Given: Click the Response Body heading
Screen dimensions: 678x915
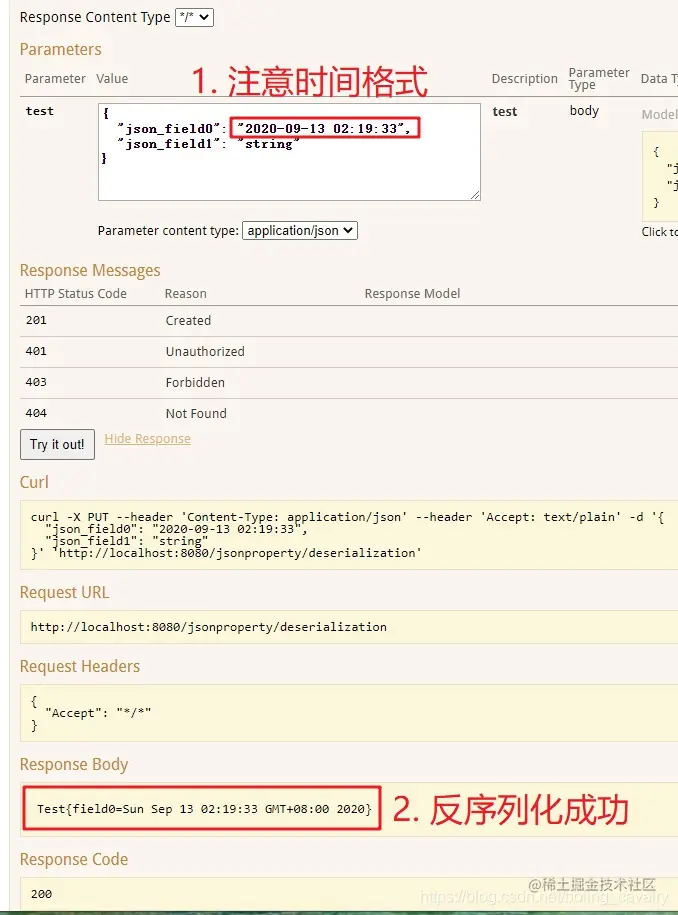Looking at the screenshot, I should [74, 764].
